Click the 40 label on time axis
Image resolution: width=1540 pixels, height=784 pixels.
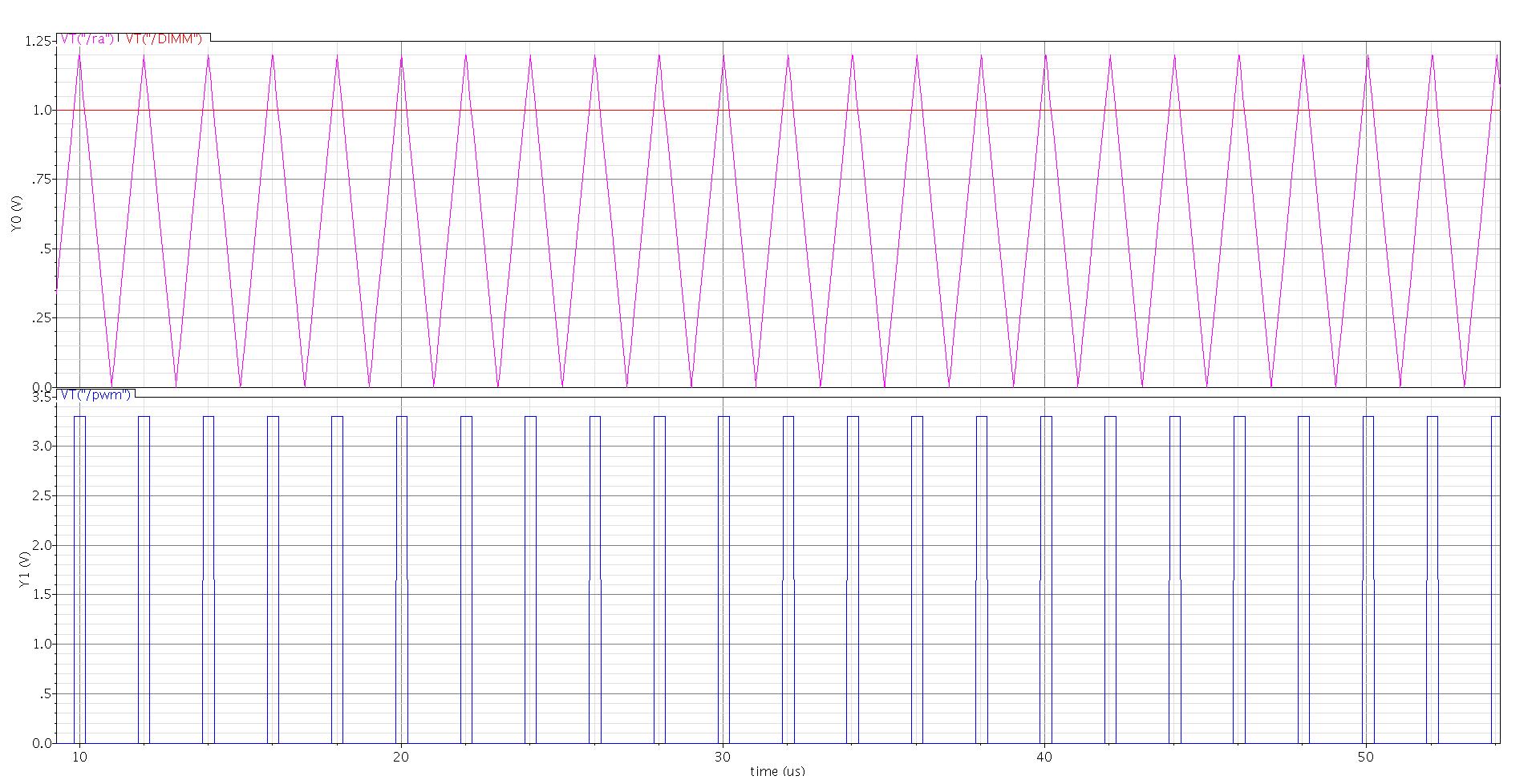(1044, 758)
